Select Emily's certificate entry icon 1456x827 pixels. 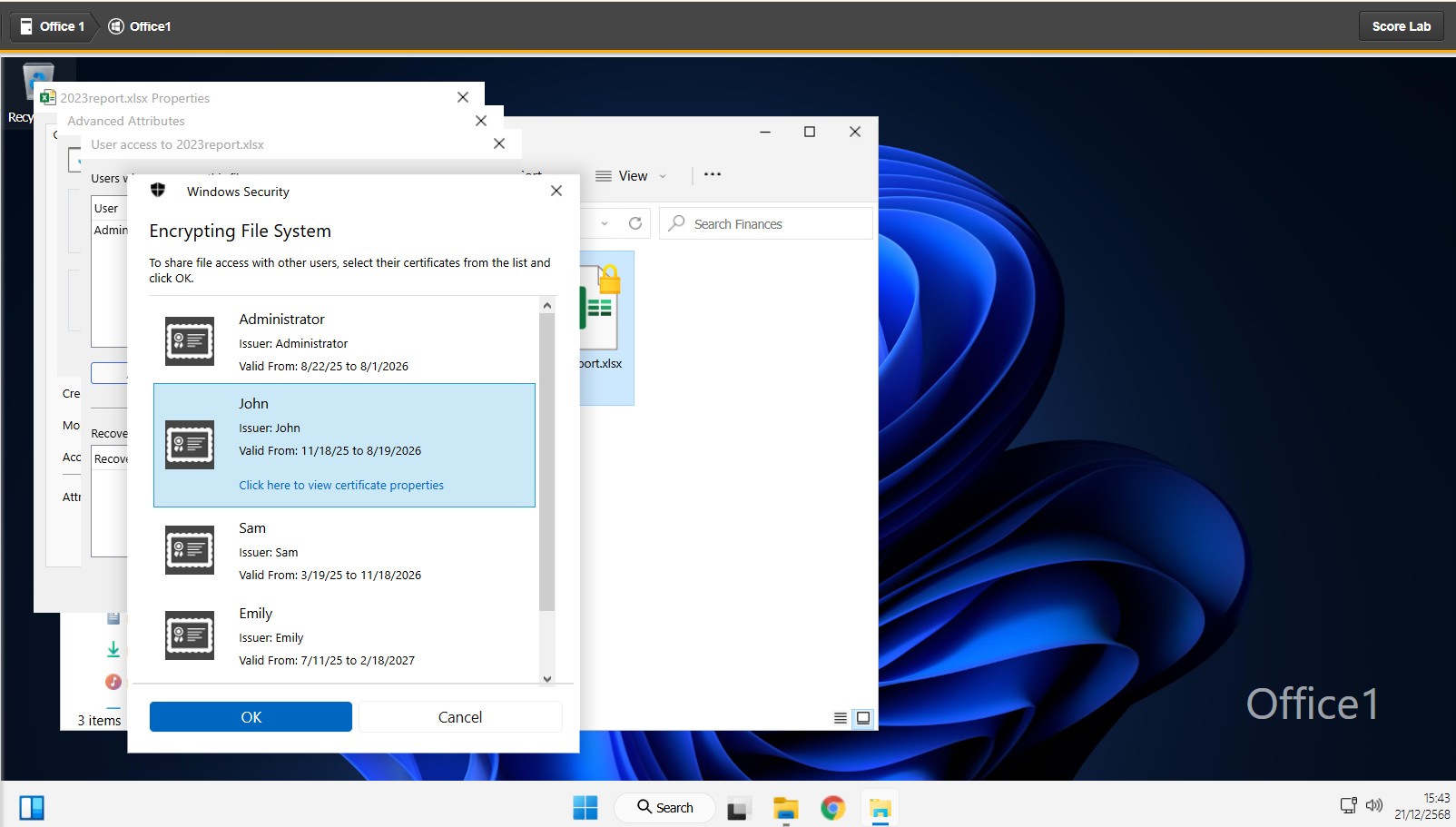(x=189, y=635)
